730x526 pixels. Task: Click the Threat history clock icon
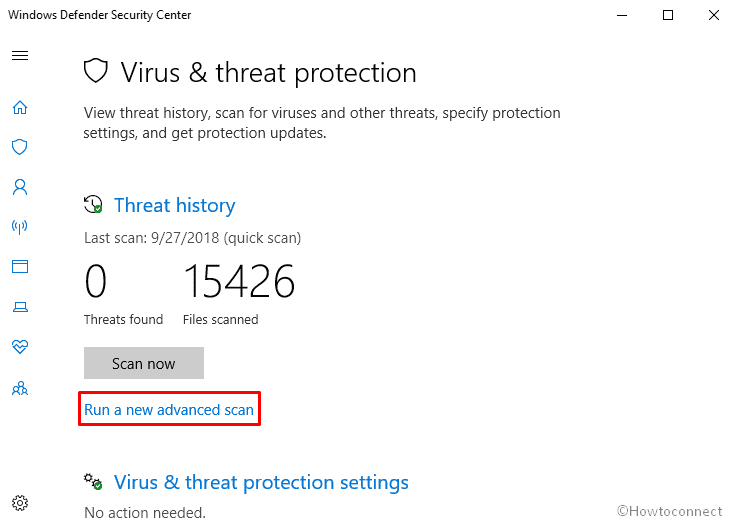(x=93, y=204)
